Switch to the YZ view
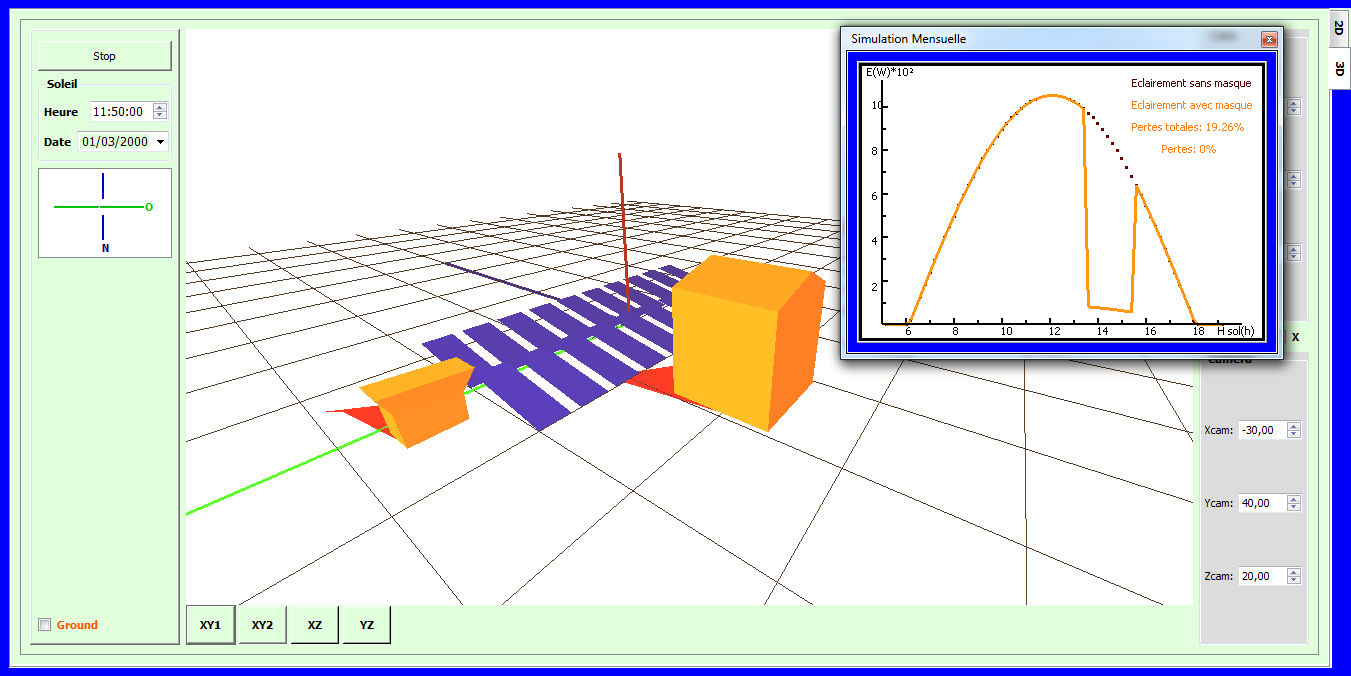The height and width of the screenshot is (676, 1351). point(367,625)
